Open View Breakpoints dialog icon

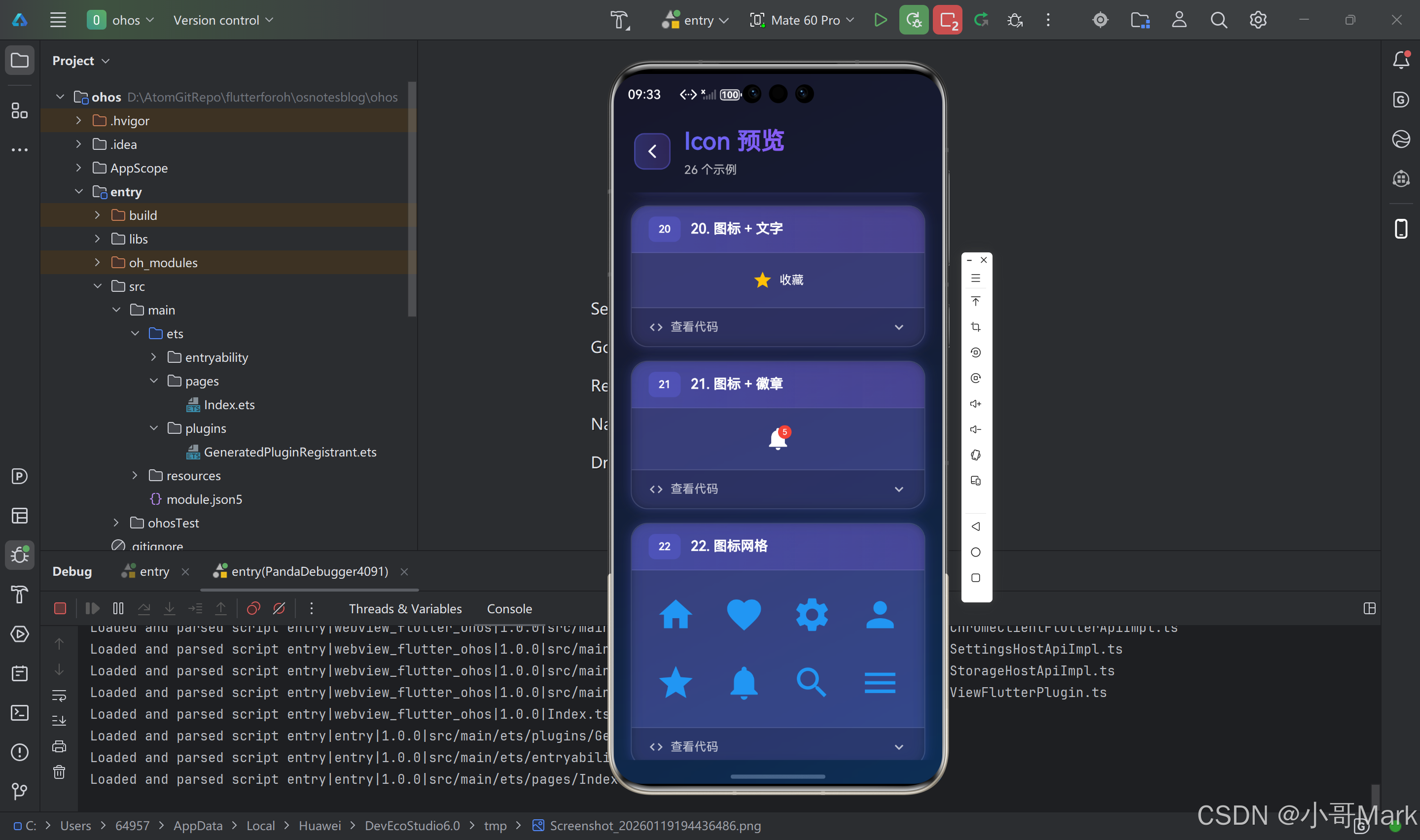coord(253,608)
